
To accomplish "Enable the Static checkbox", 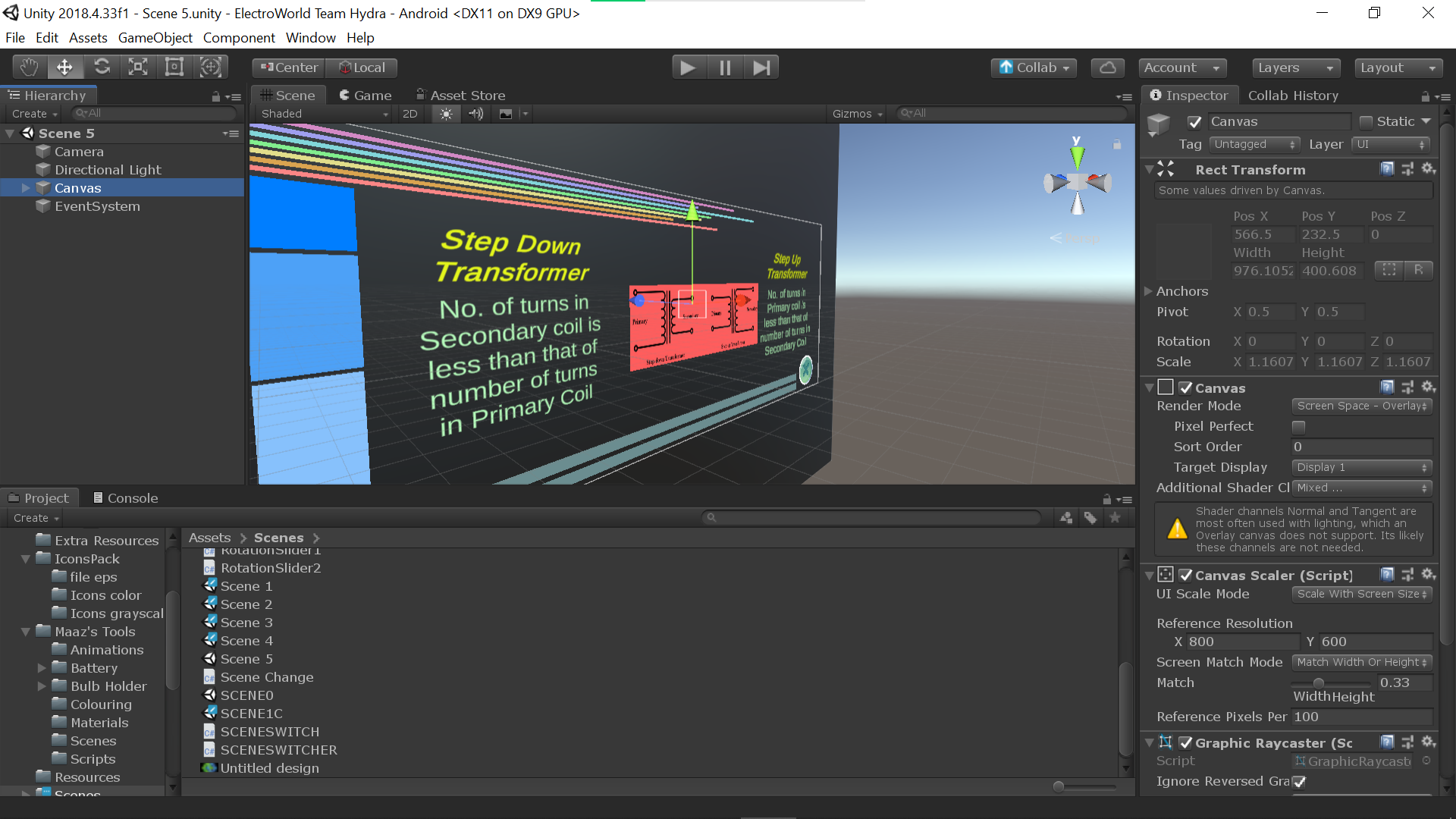I will coord(1366,122).
